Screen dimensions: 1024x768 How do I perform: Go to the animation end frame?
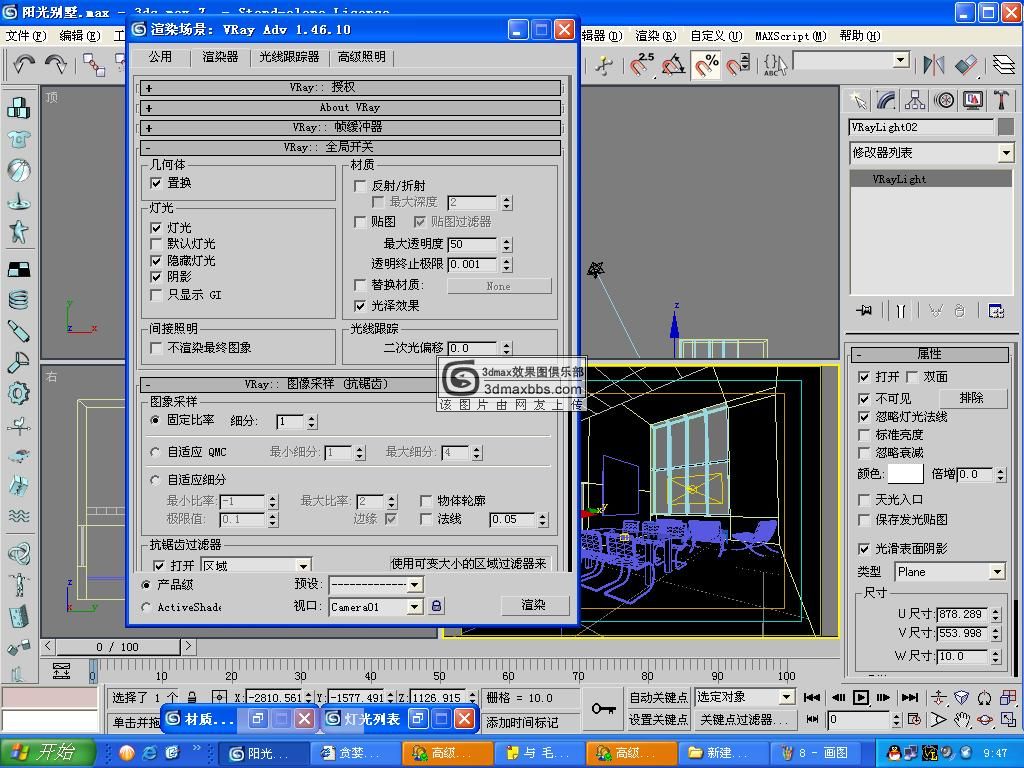910,697
